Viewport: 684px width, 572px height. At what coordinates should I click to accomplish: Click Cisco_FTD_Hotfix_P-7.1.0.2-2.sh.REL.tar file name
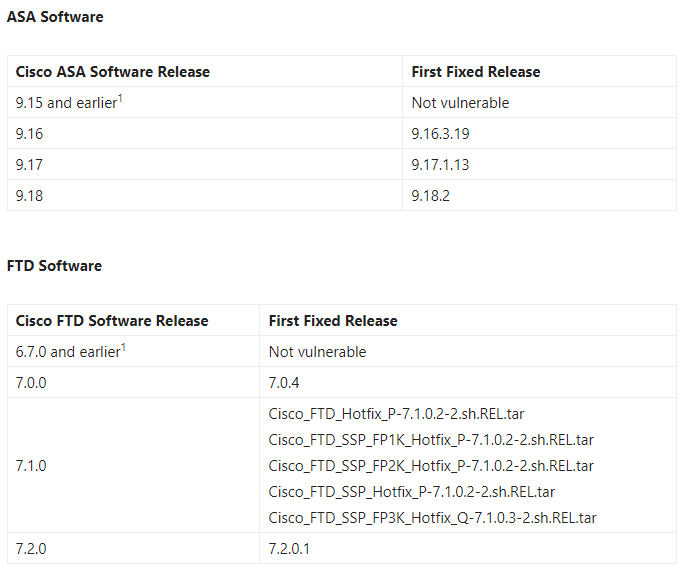coord(396,414)
